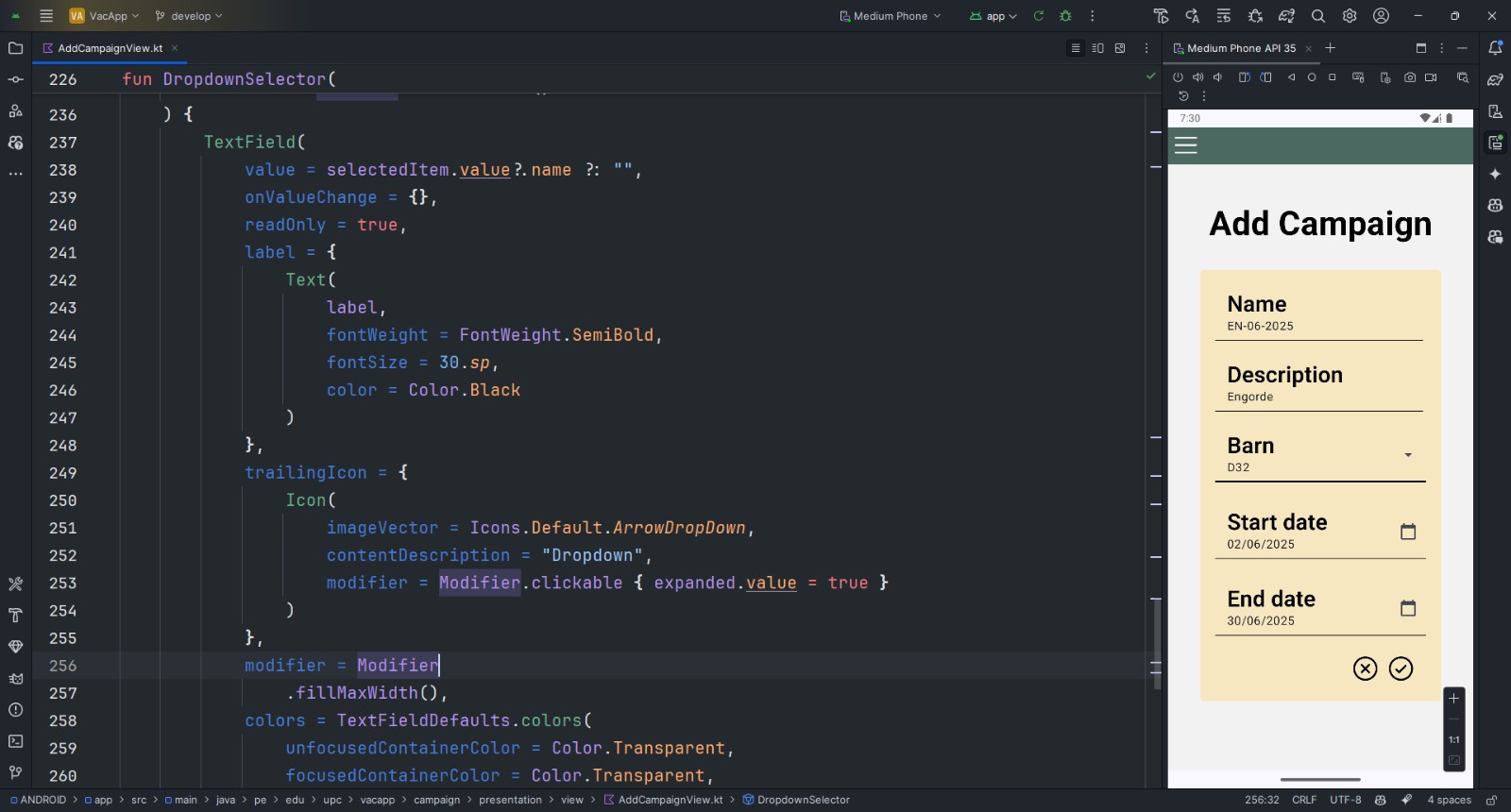This screenshot has height=812, width=1511.
Task: Open the VacApp project dropdown
Action: [x=104, y=16]
